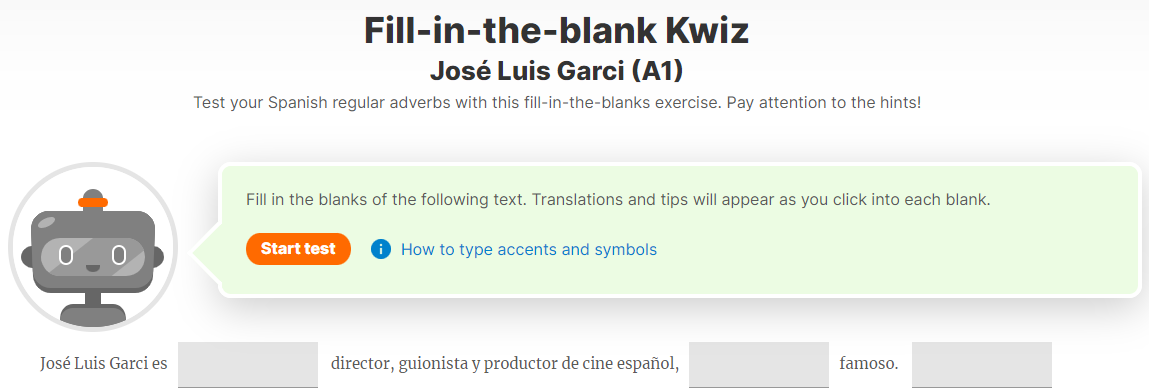Open How to type accents and symbols
1149x391 pixels.
528,250
